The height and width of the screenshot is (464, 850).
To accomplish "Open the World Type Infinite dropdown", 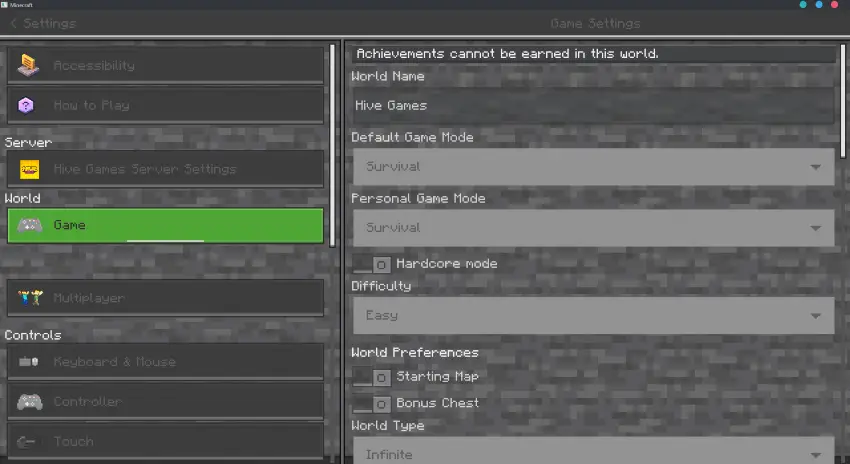I will point(593,452).
